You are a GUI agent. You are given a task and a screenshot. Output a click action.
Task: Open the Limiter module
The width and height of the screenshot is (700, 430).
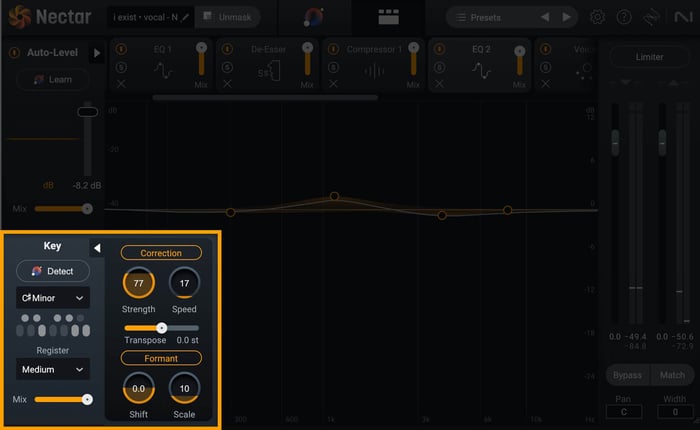(x=649, y=57)
